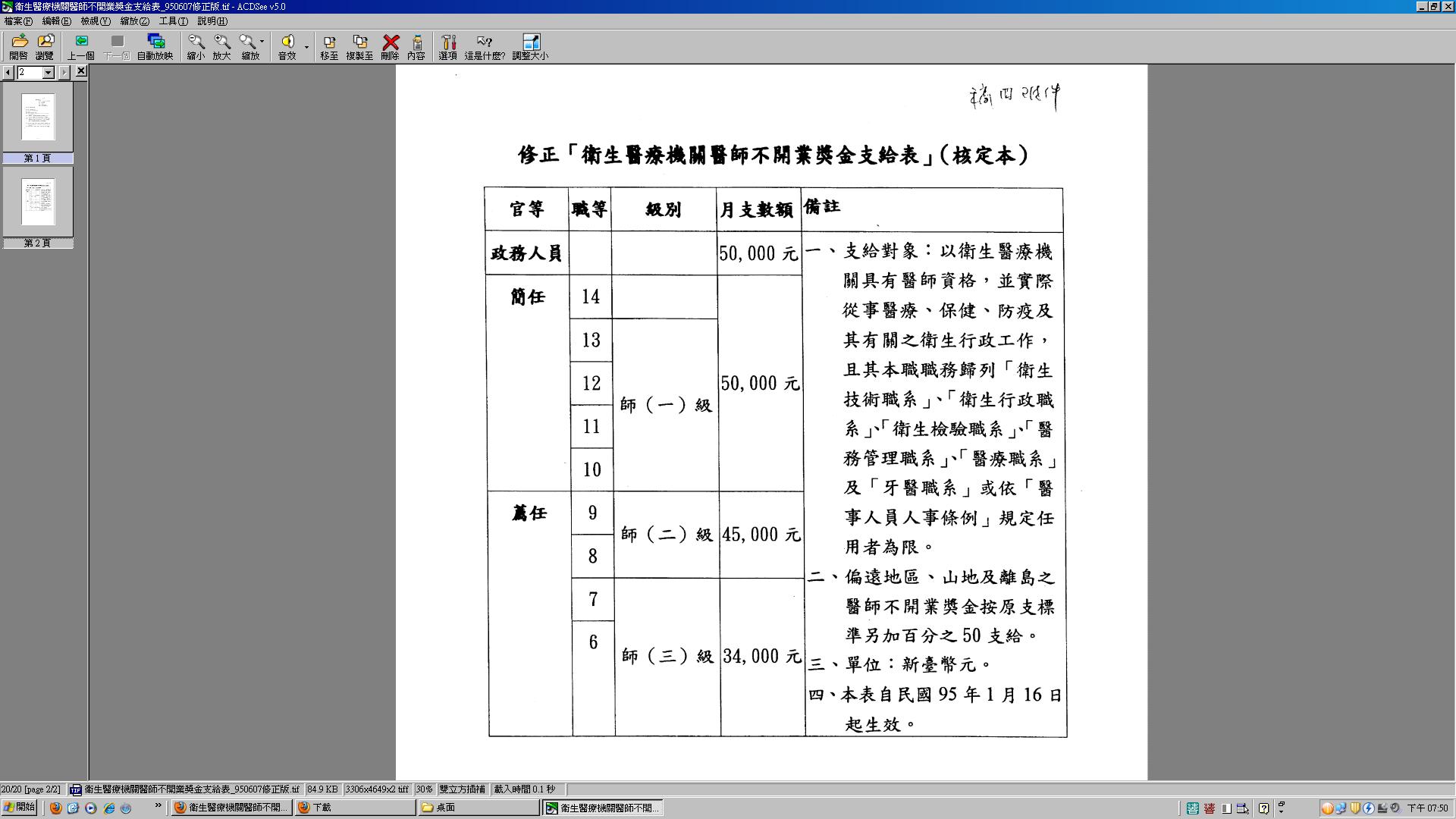This screenshot has width=1456, height=819.
Task: Click the 複製至 (Copy to) icon
Action: click(359, 46)
